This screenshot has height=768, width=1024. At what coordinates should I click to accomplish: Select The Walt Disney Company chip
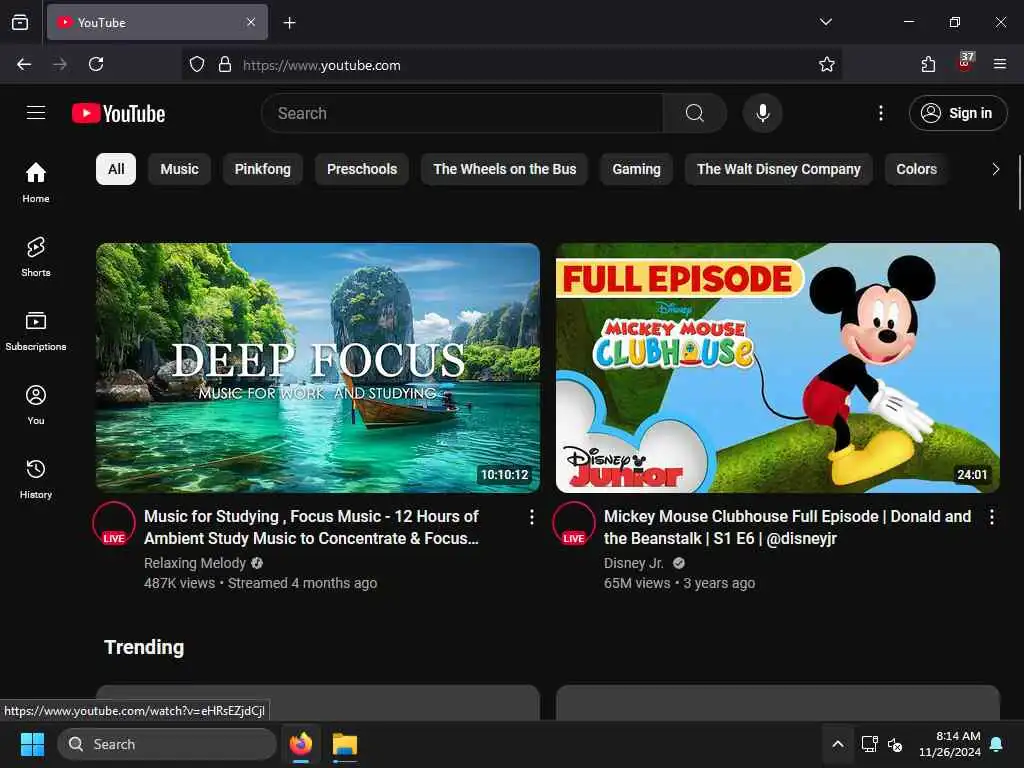coord(779,169)
